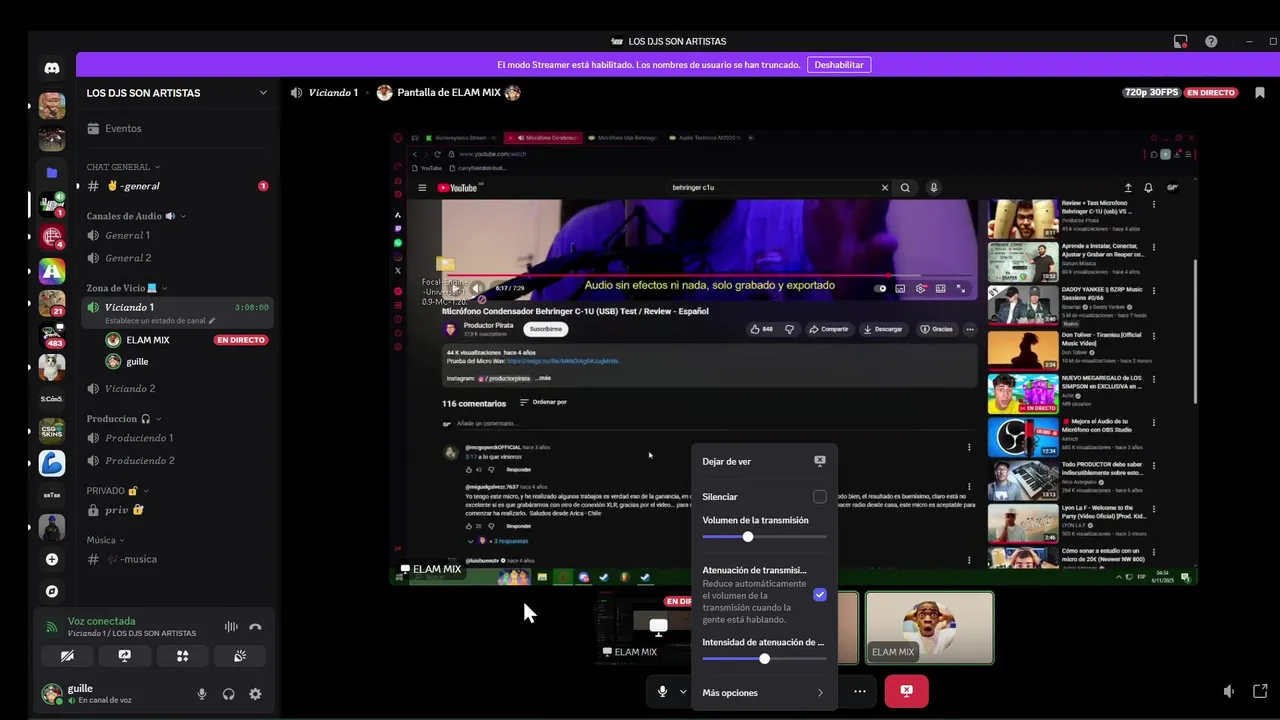Join Produciendo 1 voice channel
1280x720 pixels.
coord(177,438)
